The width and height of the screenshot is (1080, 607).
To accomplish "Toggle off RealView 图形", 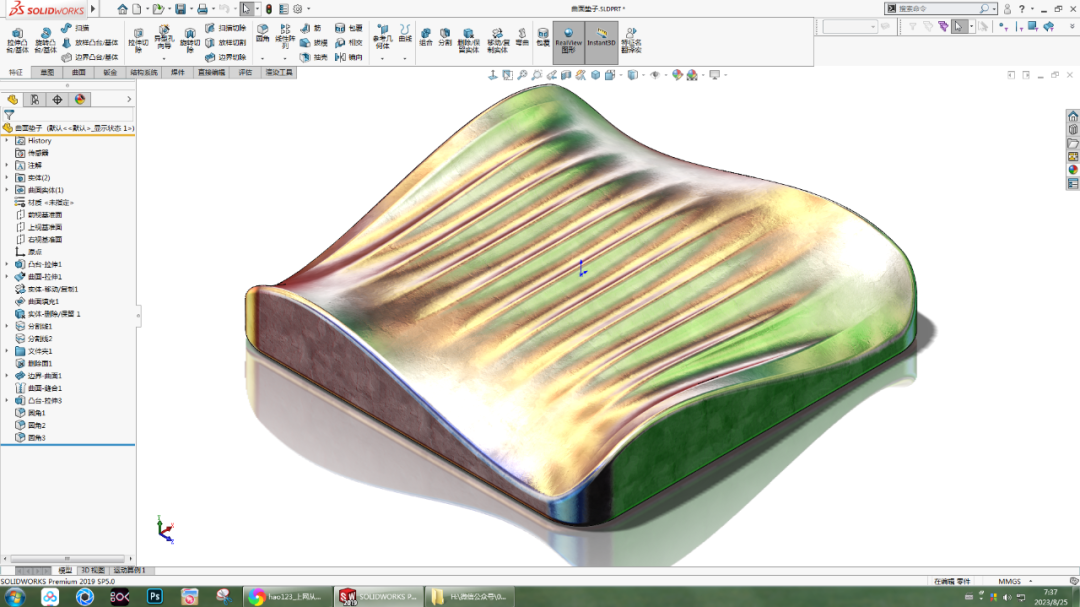I will (x=568, y=42).
